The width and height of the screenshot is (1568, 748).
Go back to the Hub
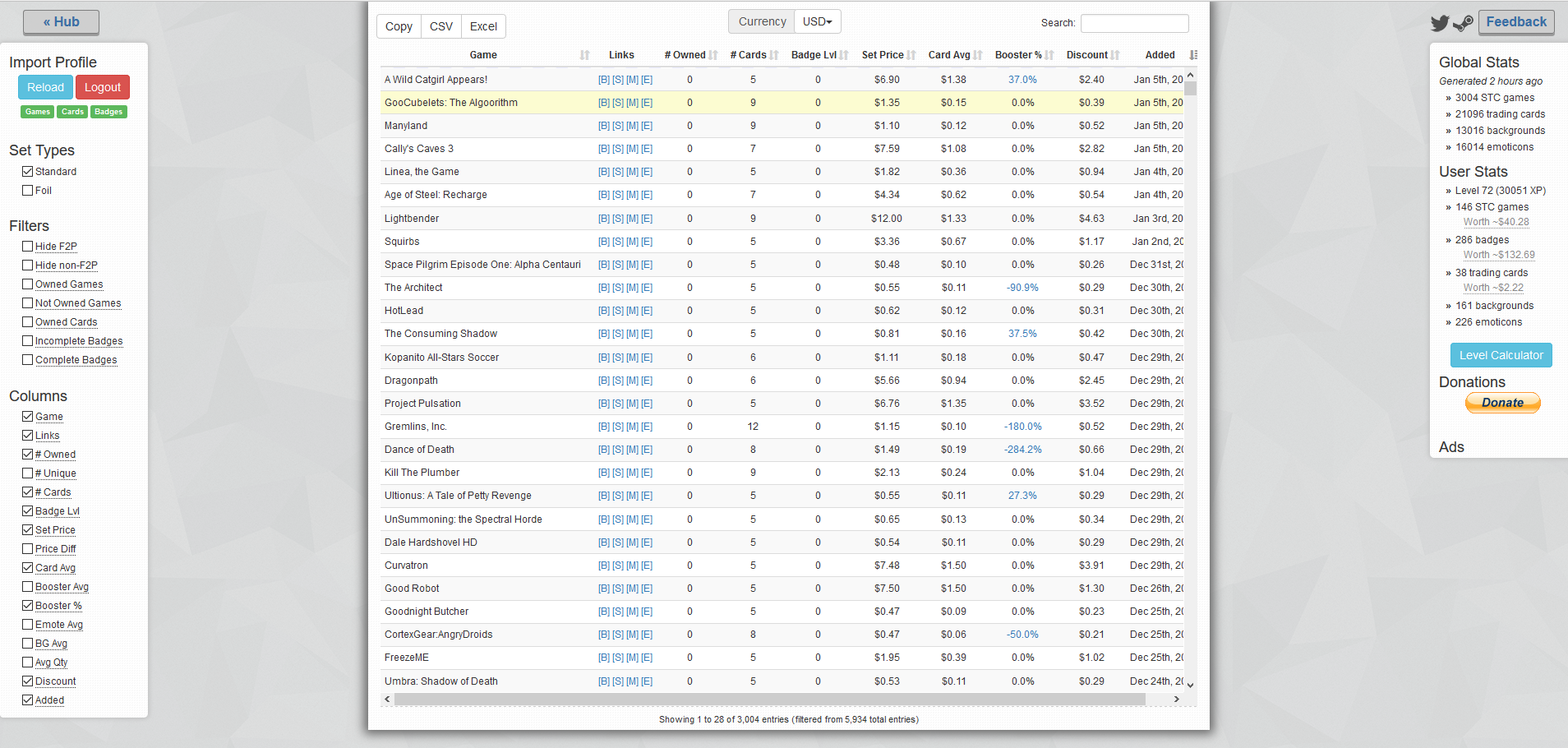(62, 22)
